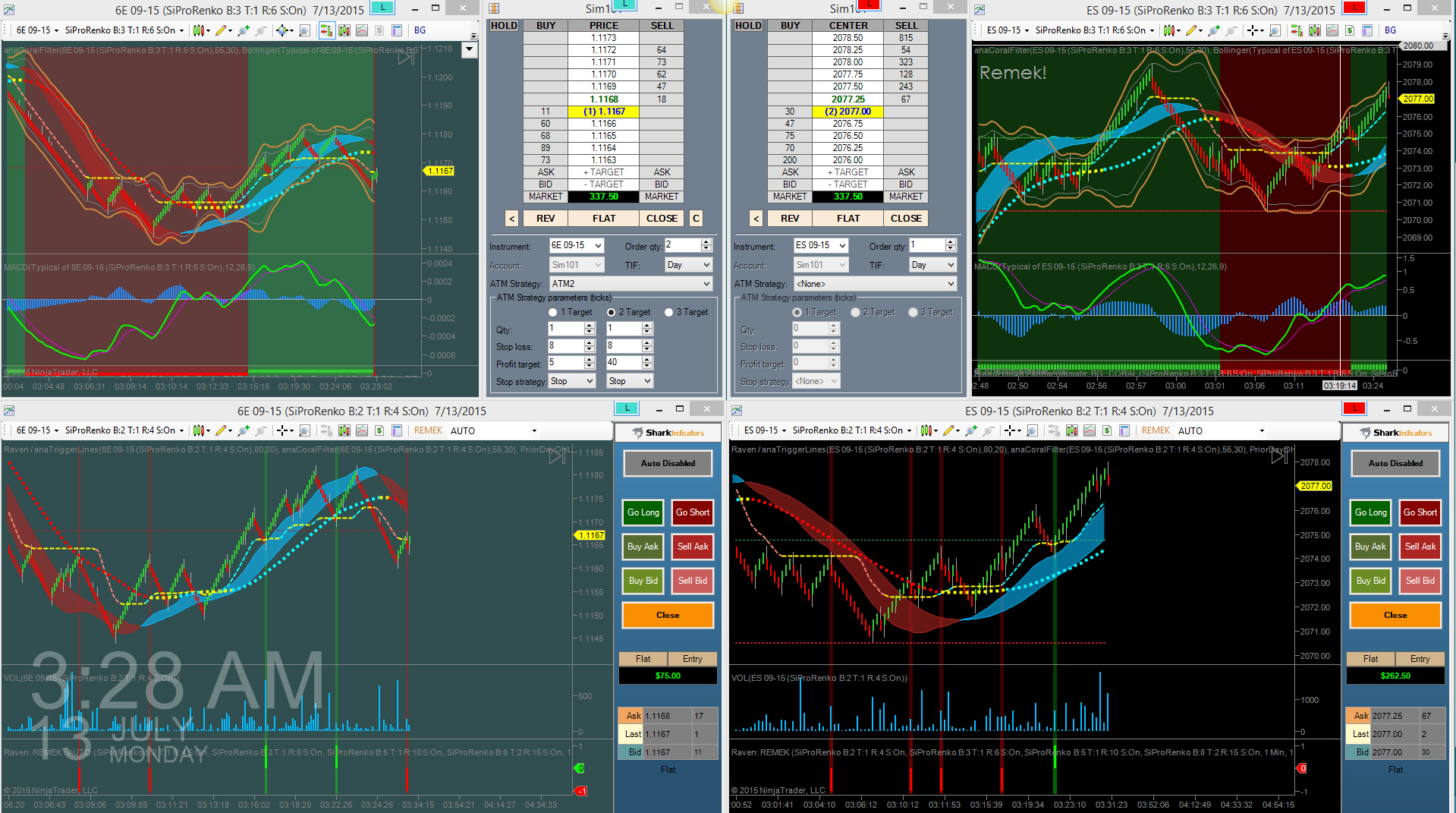
Task: Click left arrow button beside REV in ES DOM
Action: (756, 219)
